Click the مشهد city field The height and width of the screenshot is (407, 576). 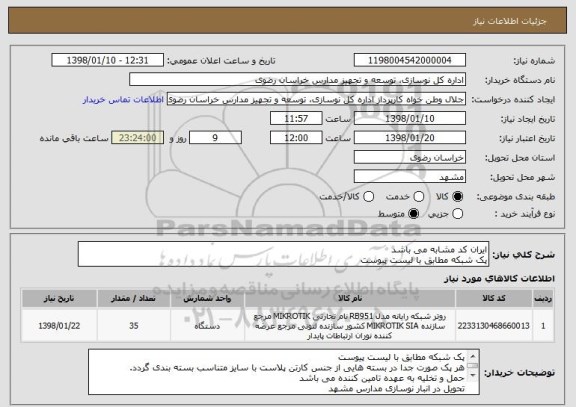[410, 177]
